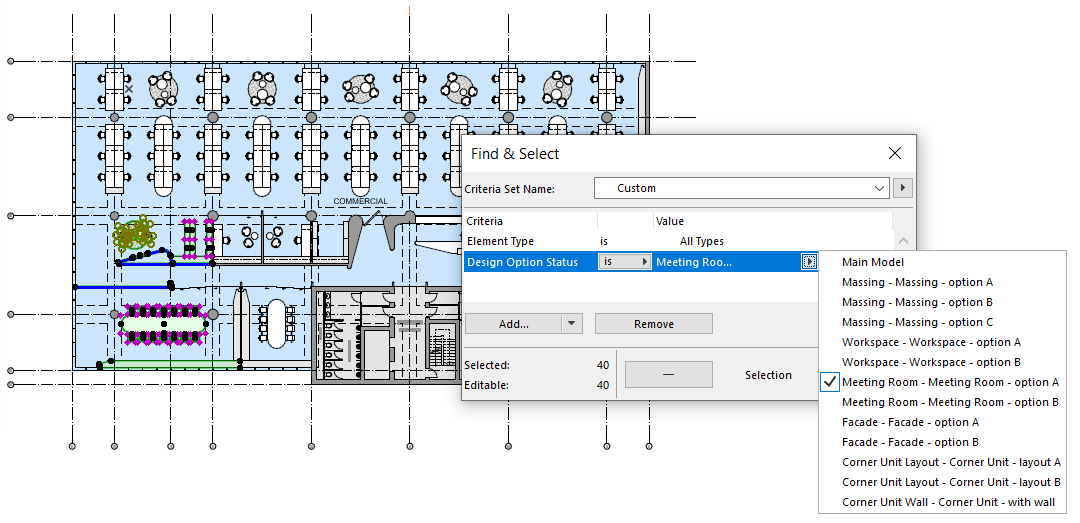
Task: Choose Facade - option A entry
Action: pos(910,422)
